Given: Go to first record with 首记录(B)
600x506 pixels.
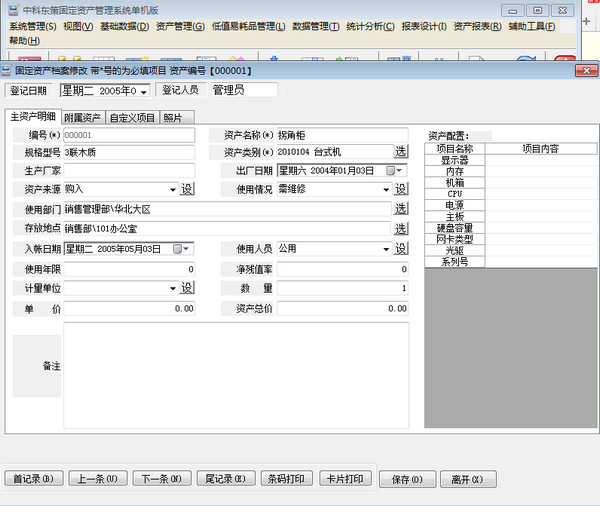Looking at the screenshot, I should [x=34, y=478].
